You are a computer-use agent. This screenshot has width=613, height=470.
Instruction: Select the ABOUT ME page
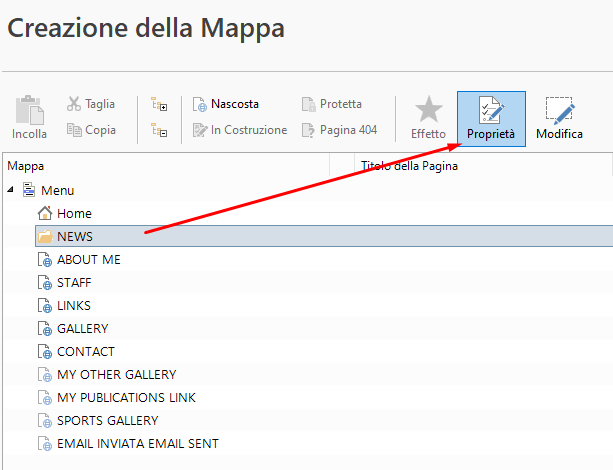click(x=88, y=260)
